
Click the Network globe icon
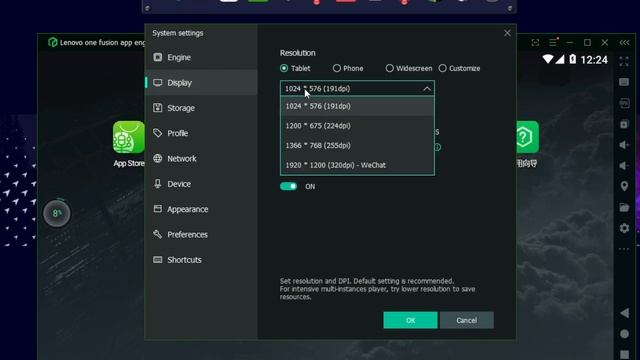158,158
